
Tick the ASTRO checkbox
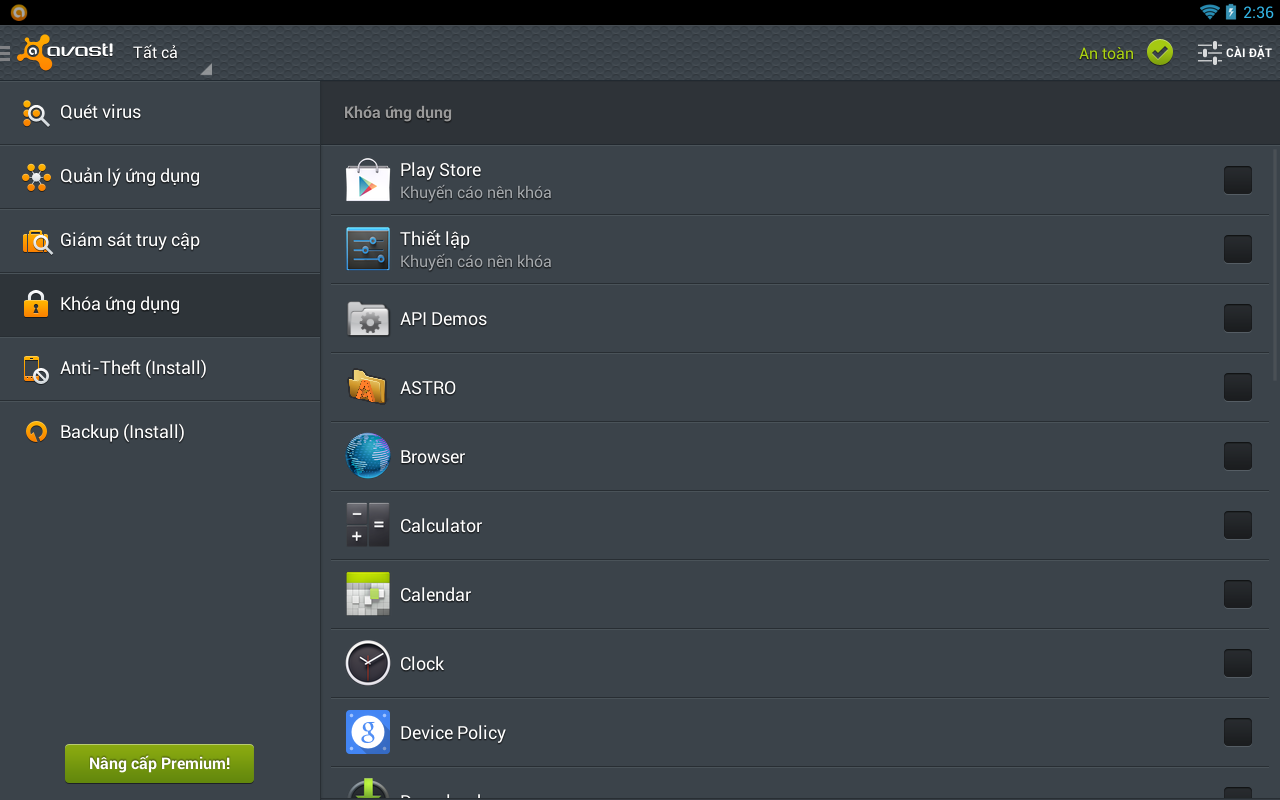[1238, 387]
